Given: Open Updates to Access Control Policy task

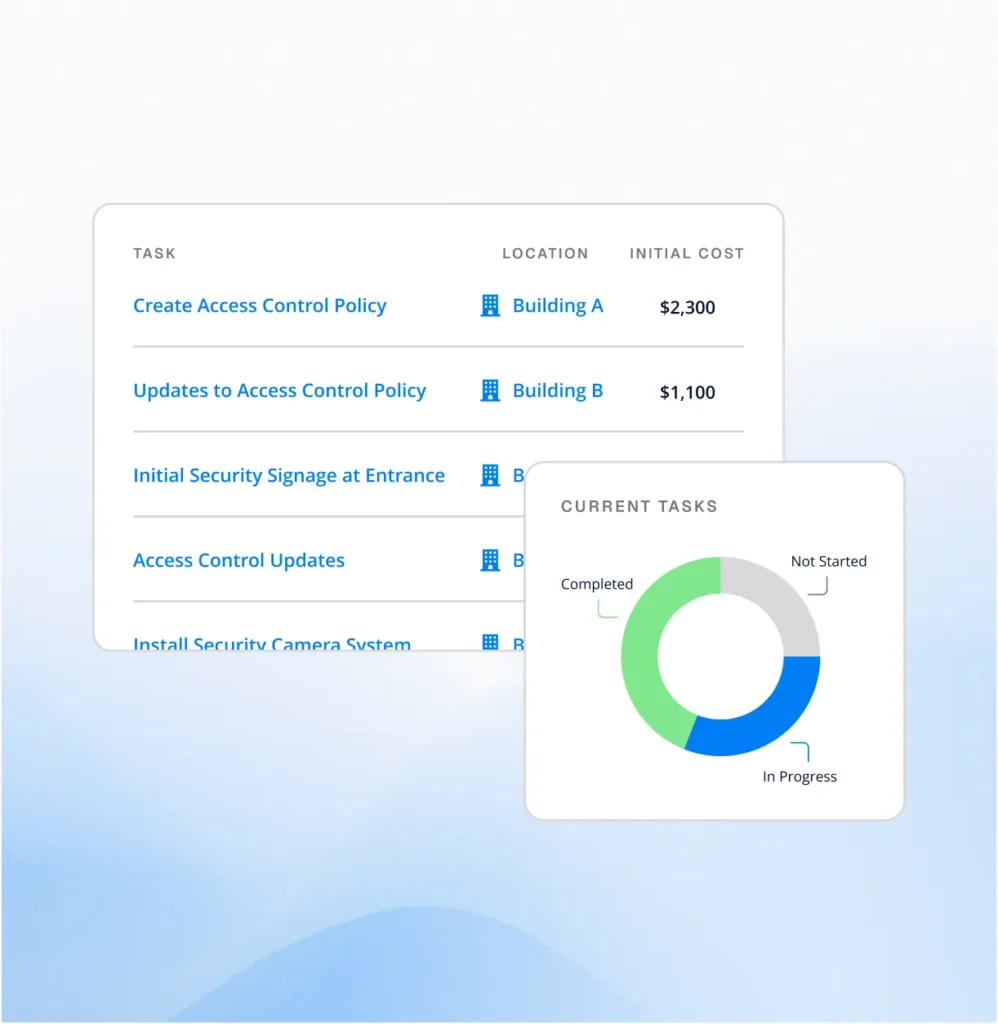Looking at the screenshot, I should tap(280, 391).
